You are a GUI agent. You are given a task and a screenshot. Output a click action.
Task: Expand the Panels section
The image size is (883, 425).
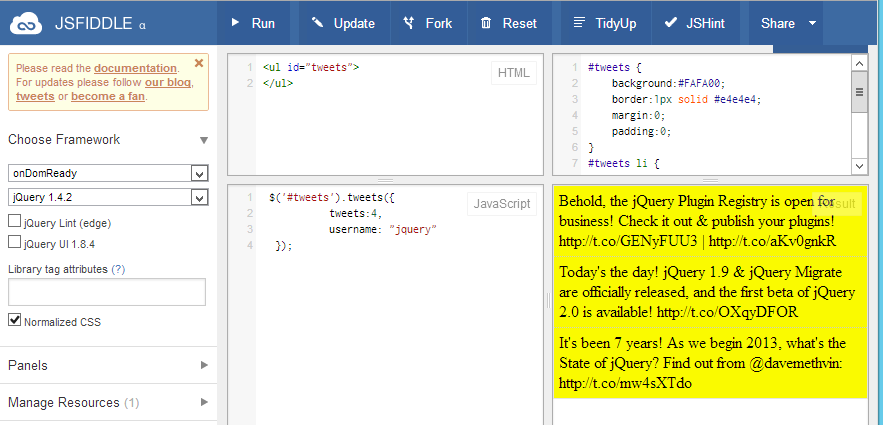[x=108, y=365]
